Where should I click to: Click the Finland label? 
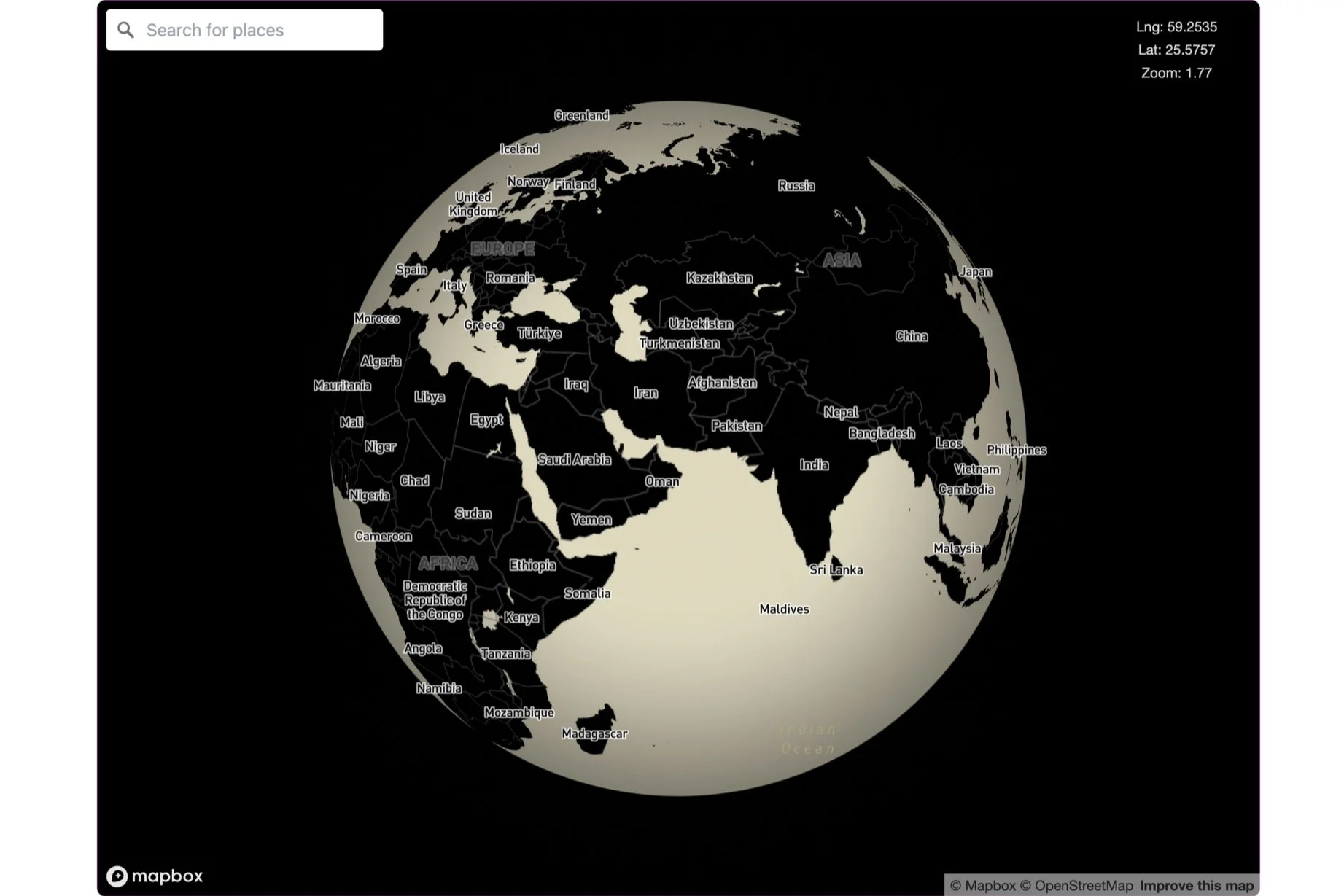pos(575,184)
